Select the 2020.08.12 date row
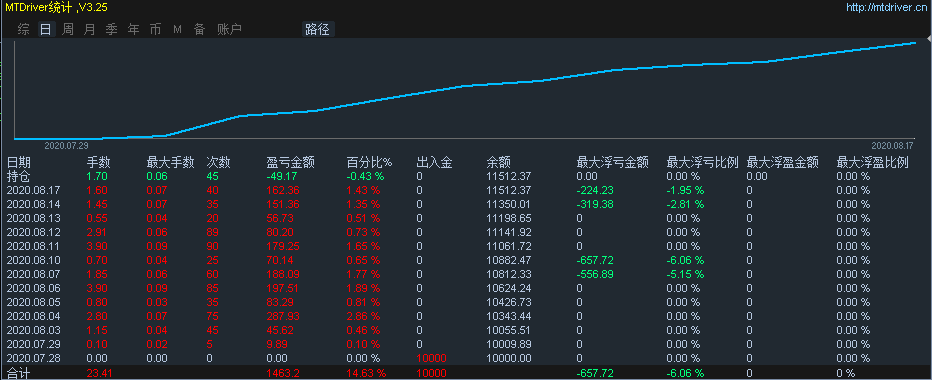The height and width of the screenshot is (380, 932). pos(33,233)
